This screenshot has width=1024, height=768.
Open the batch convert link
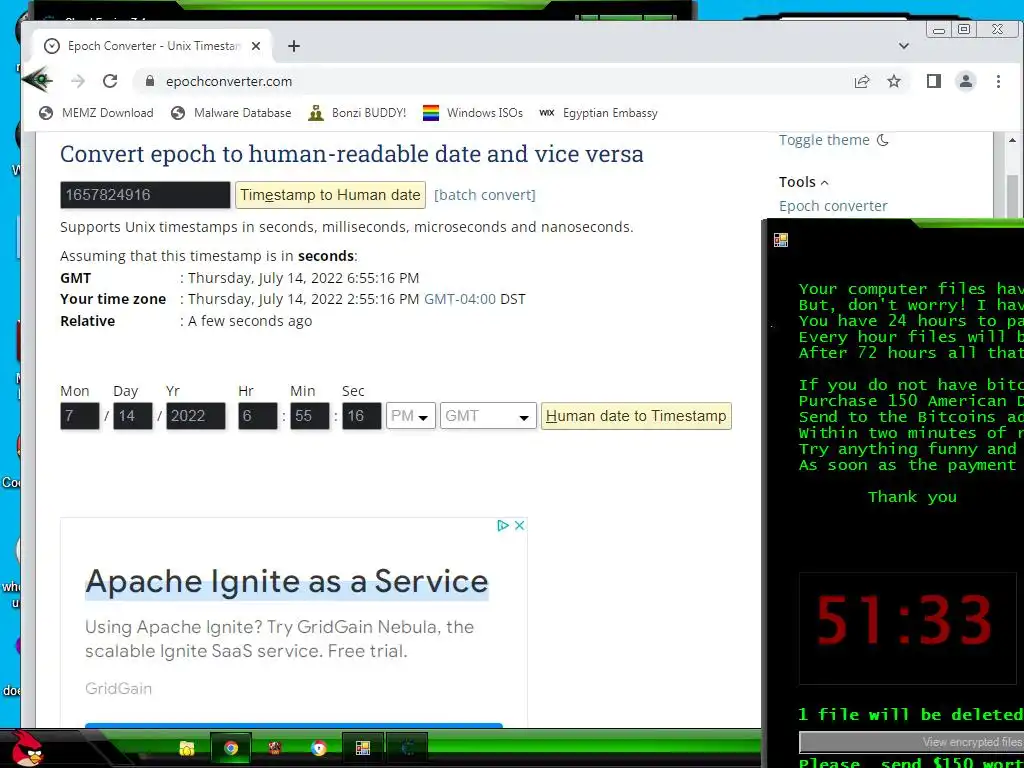coord(485,195)
